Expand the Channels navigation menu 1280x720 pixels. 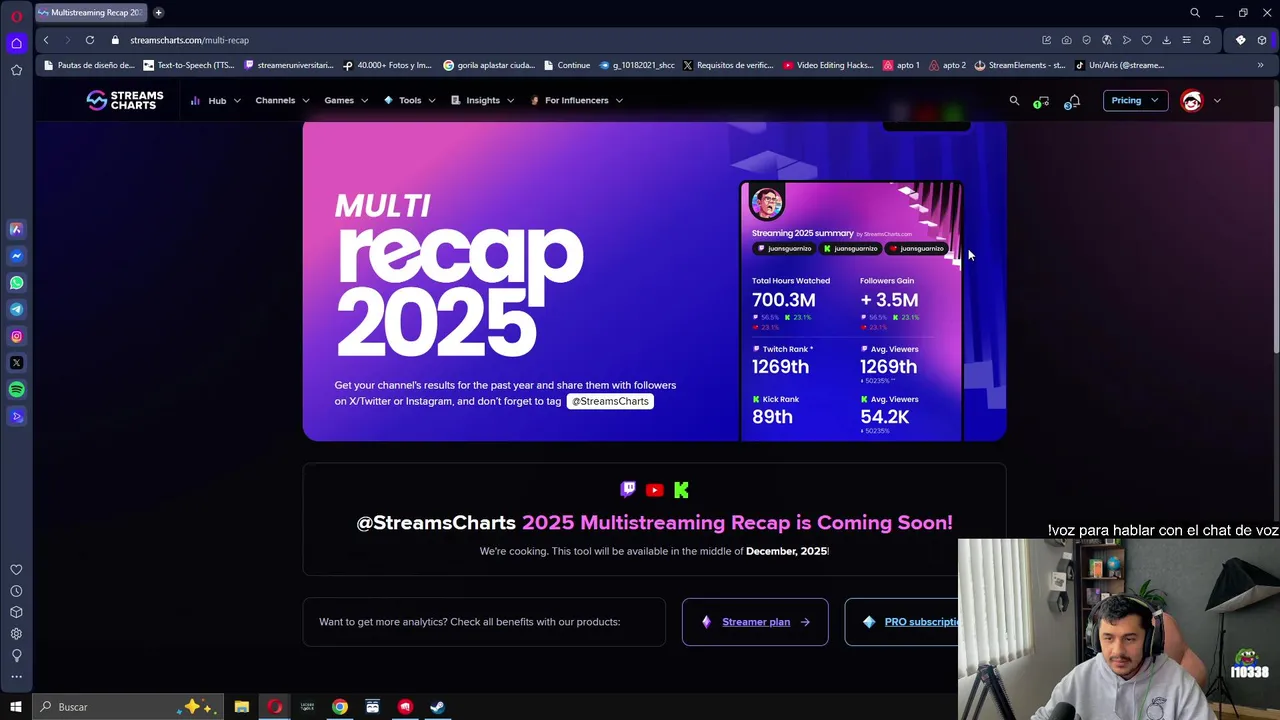(282, 100)
